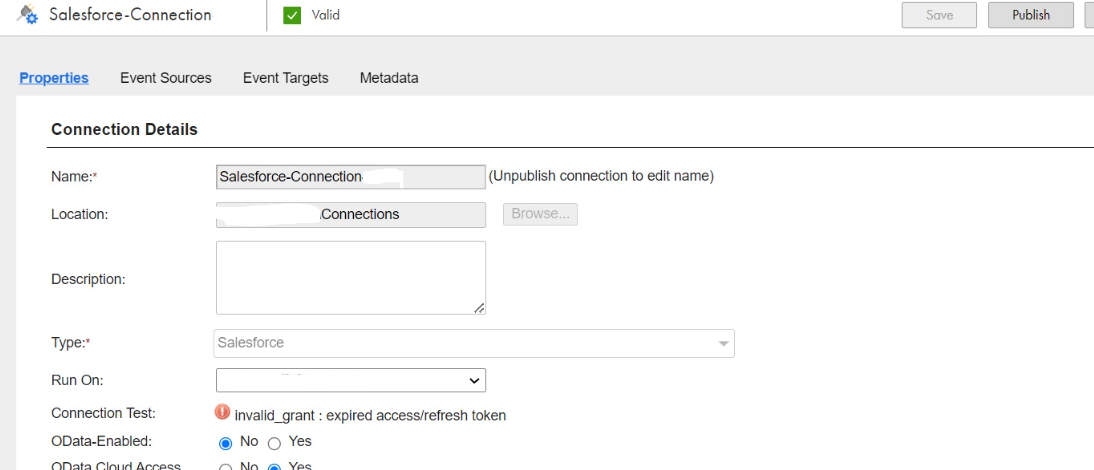
Task: Click the green Valid checkmark icon
Action: [292, 15]
